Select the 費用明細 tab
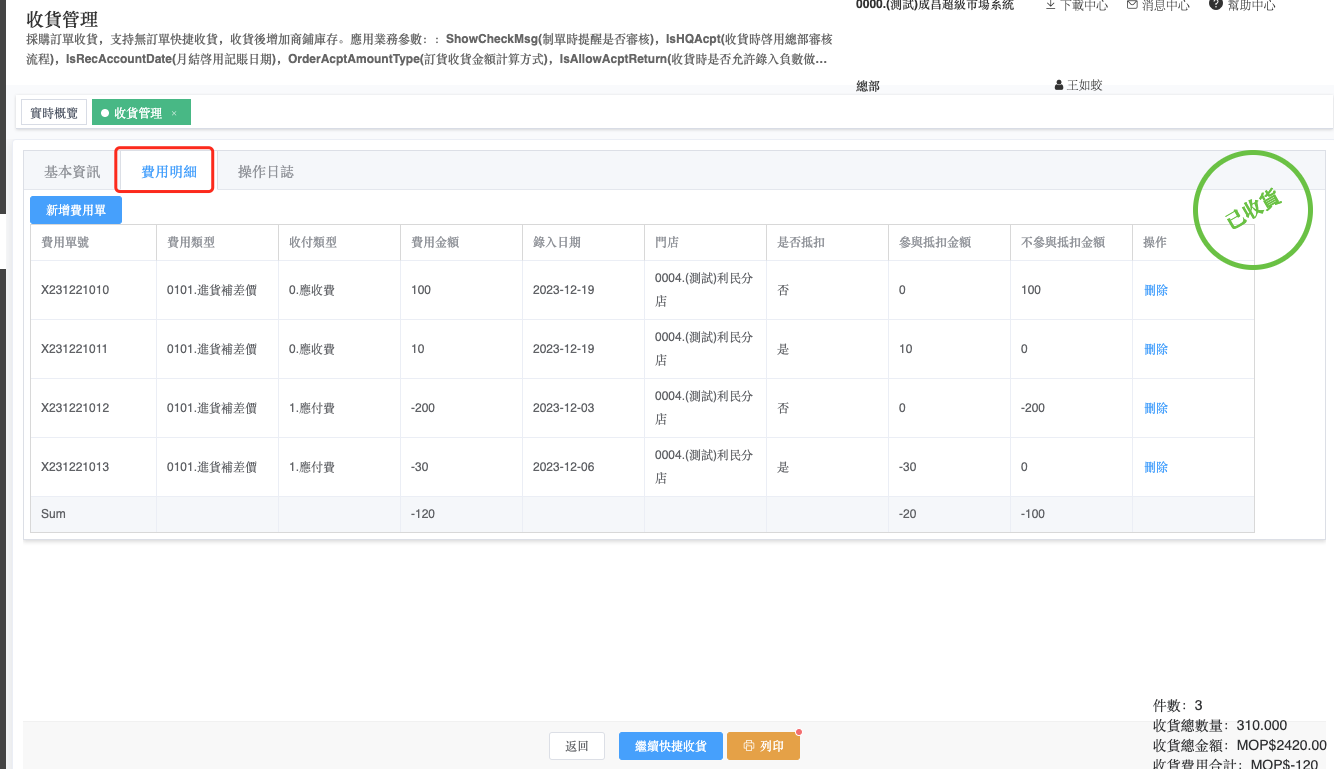The width and height of the screenshot is (1334, 769). (x=168, y=172)
